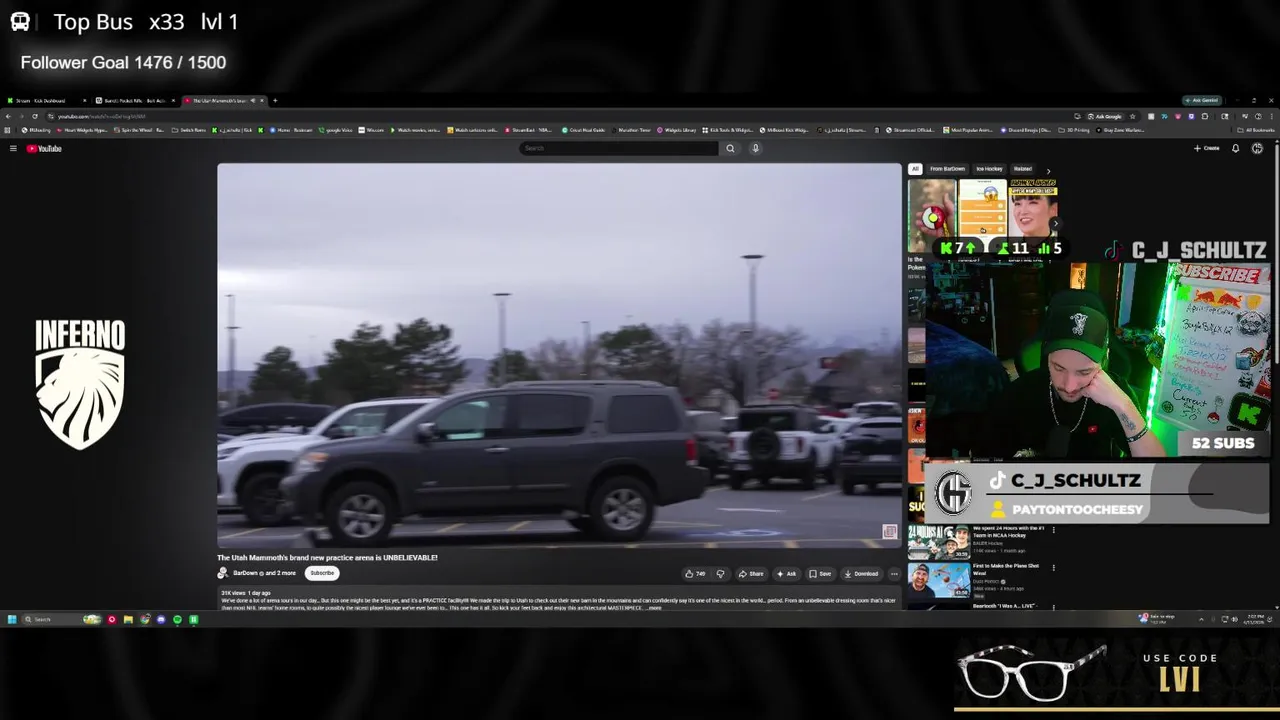Subscribe to the BarDown channel
Screen dimensions: 1280x720
322,573
